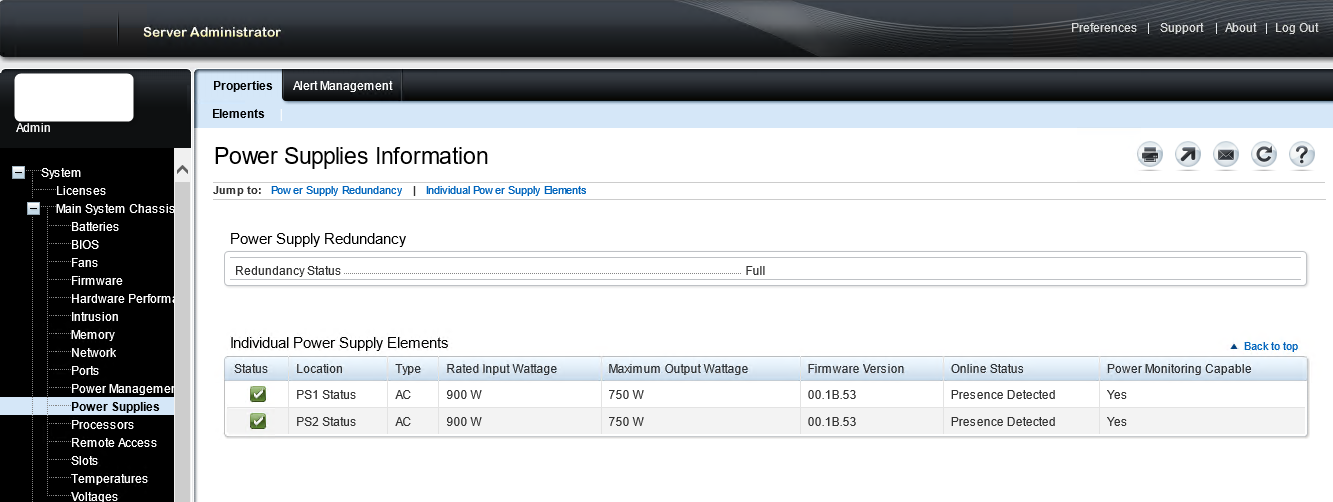Click the Print icon
The image size is (1333, 502).
(x=1150, y=155)
